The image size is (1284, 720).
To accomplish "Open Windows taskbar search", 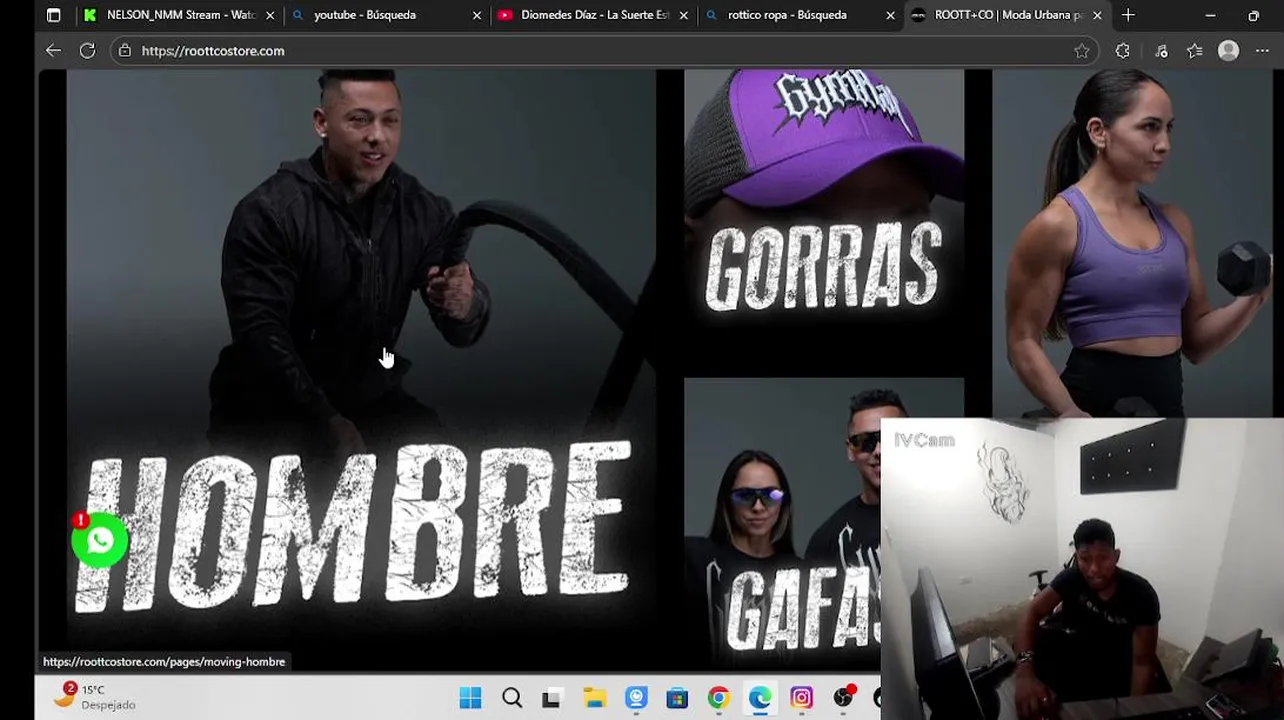I will [512, 698].
